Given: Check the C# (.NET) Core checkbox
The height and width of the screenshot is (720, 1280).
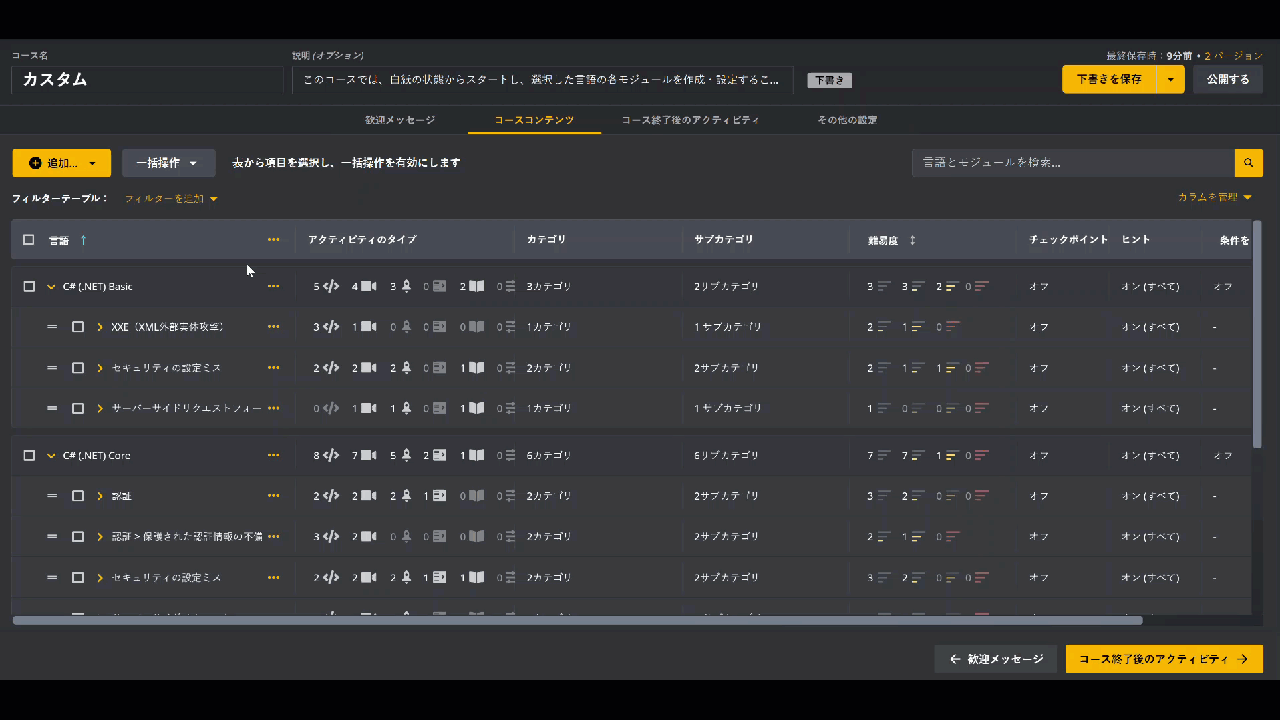Looking at the screenshot, I should point(28,455).
